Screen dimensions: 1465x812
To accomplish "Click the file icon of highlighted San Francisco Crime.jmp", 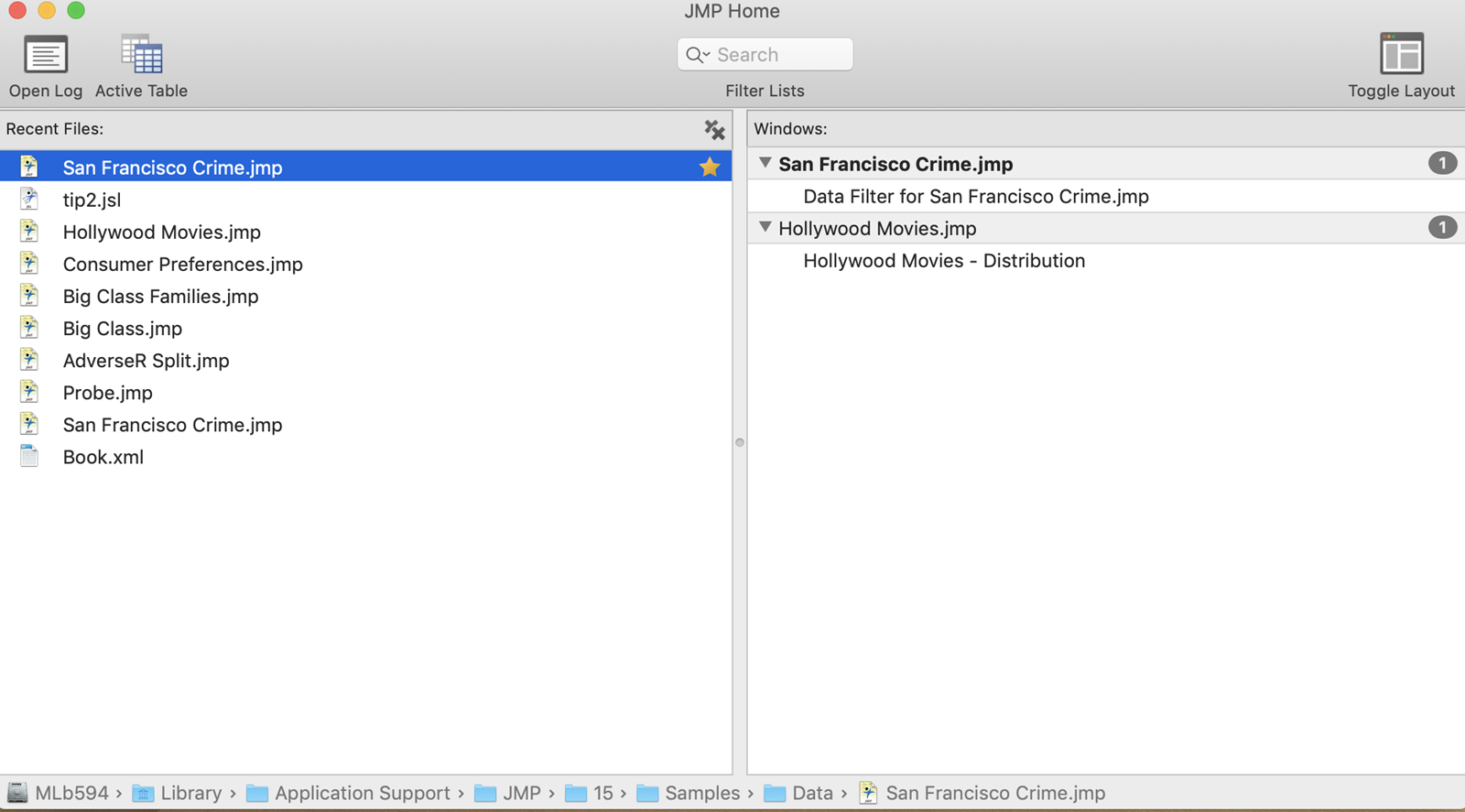I will coord(29,167).
